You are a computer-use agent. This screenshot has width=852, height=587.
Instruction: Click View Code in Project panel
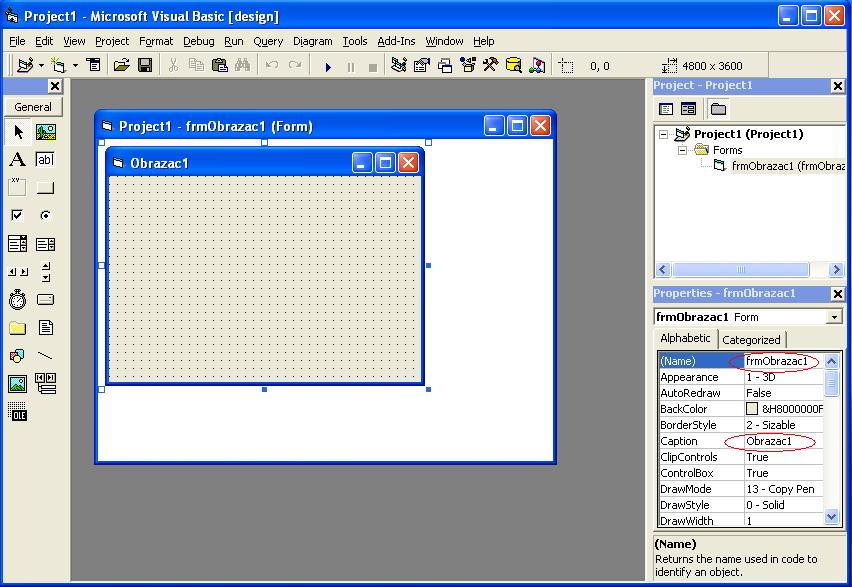point(666,109)
